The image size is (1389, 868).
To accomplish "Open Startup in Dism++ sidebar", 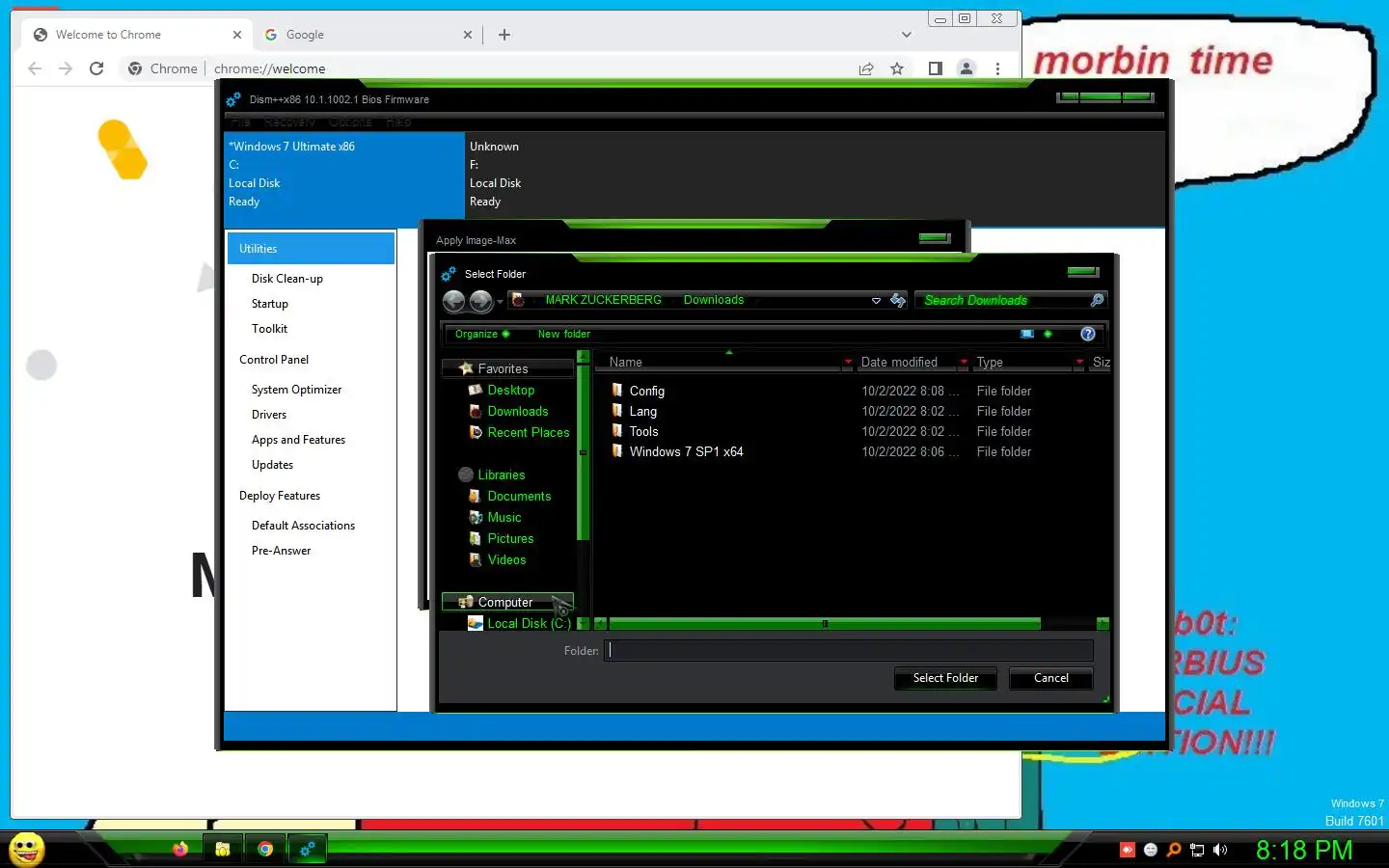I will [270, 304].
